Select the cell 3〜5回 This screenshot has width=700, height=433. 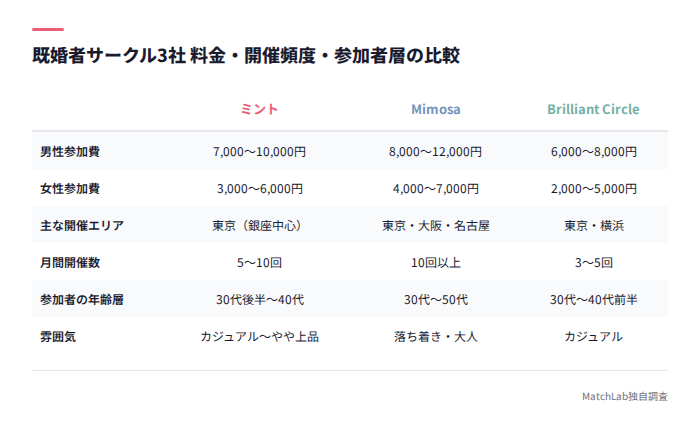tap(594, 262)
